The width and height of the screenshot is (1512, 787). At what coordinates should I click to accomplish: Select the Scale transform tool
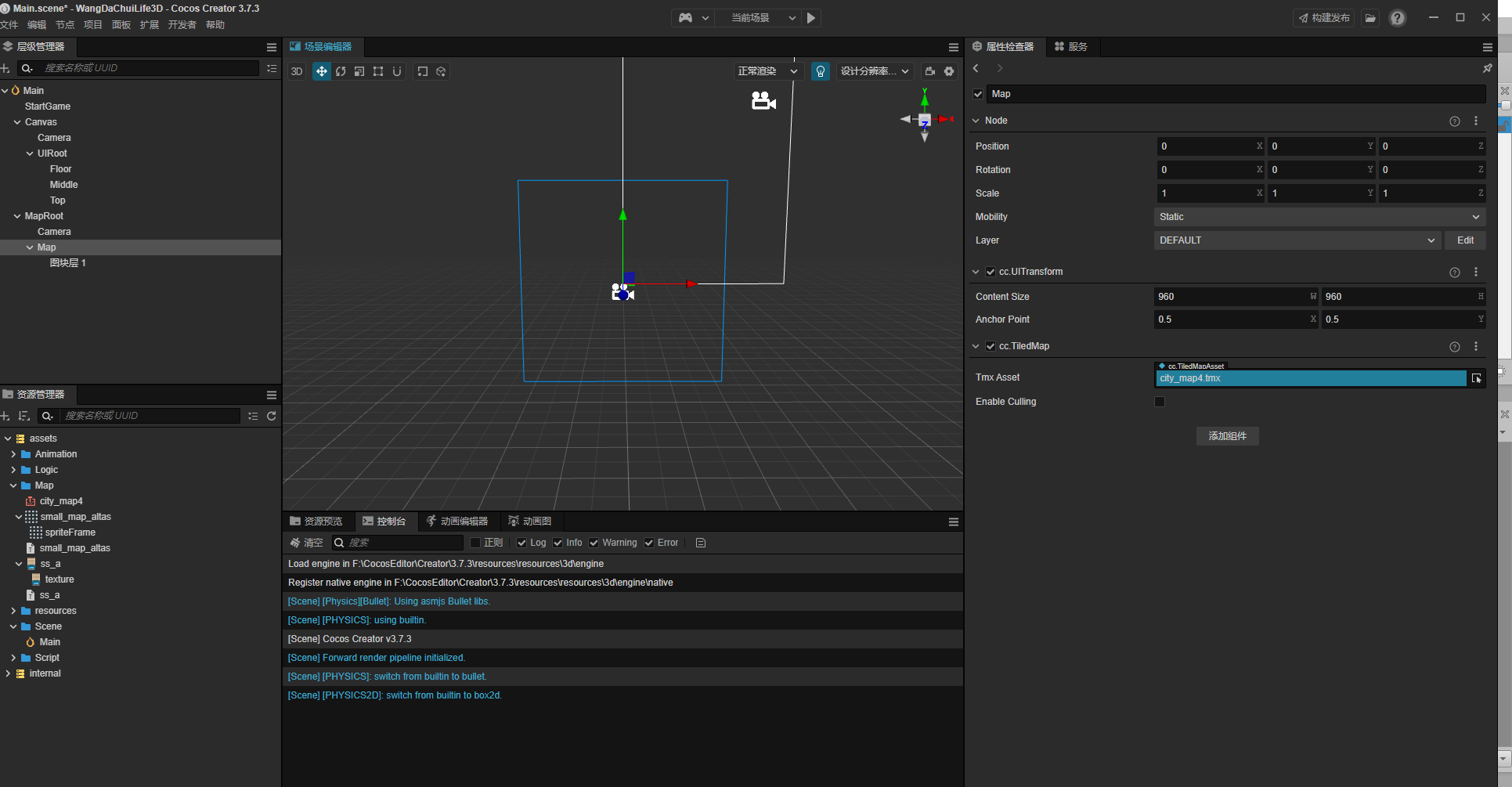359,71
